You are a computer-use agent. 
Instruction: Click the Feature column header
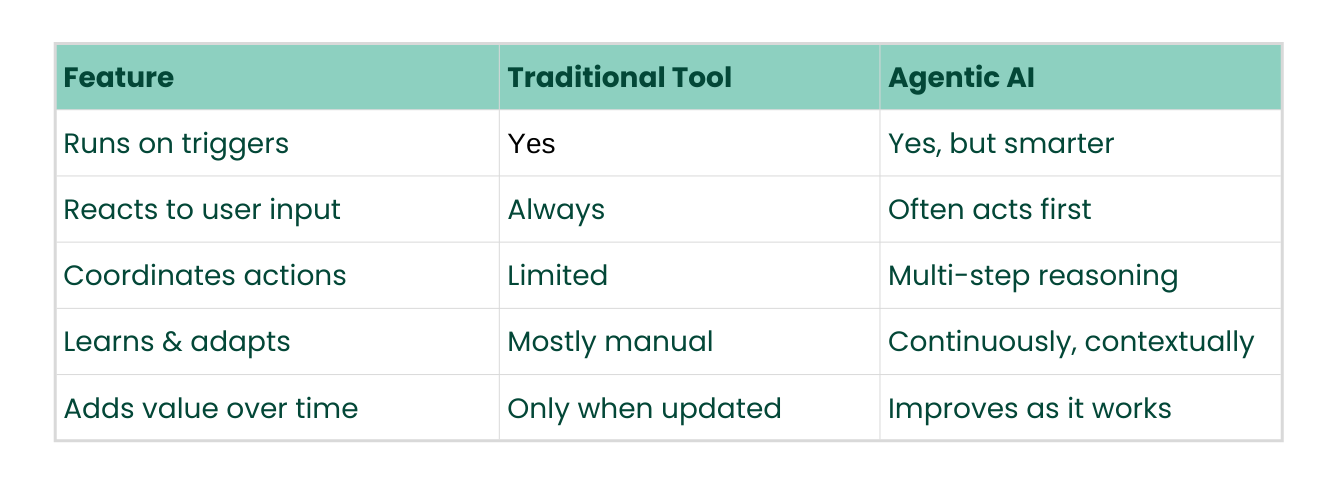278,77
